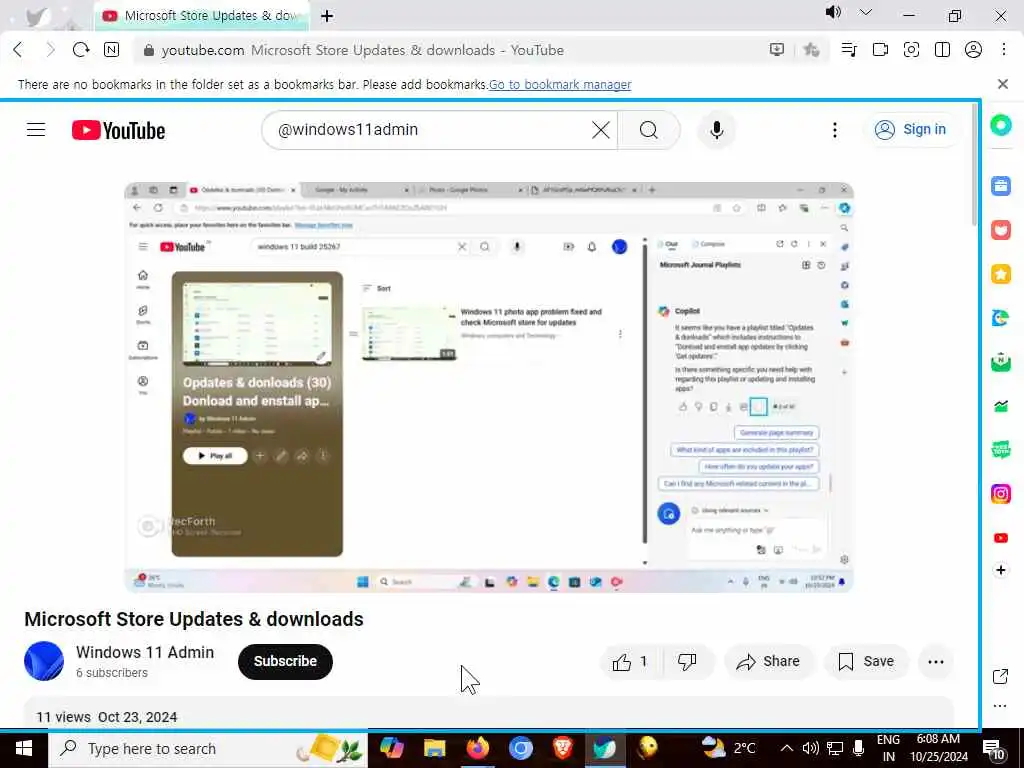Open YouTube sidebar panel icon
Viewport: 1024px width, 768px height.
[x=1001, y=538]
